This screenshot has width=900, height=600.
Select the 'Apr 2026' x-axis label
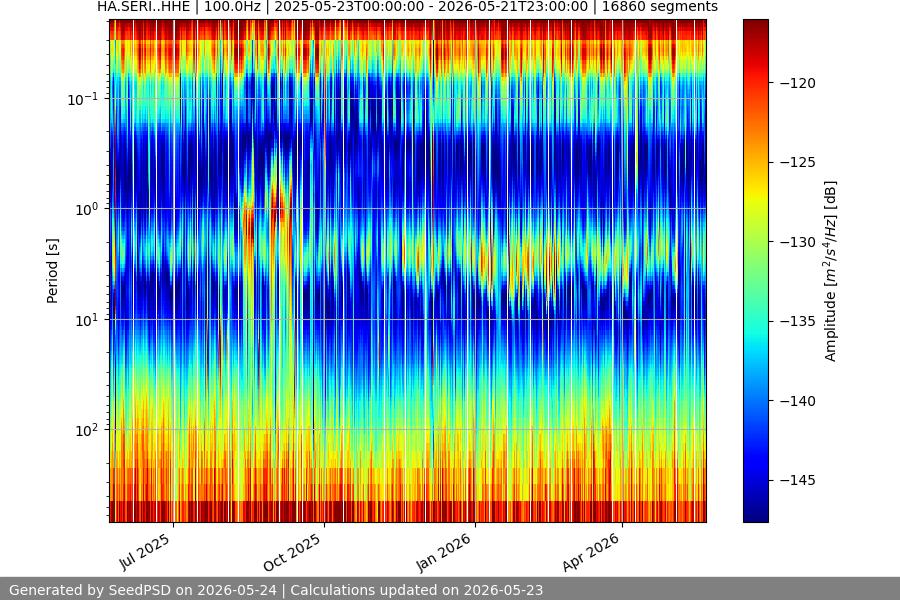591,552
